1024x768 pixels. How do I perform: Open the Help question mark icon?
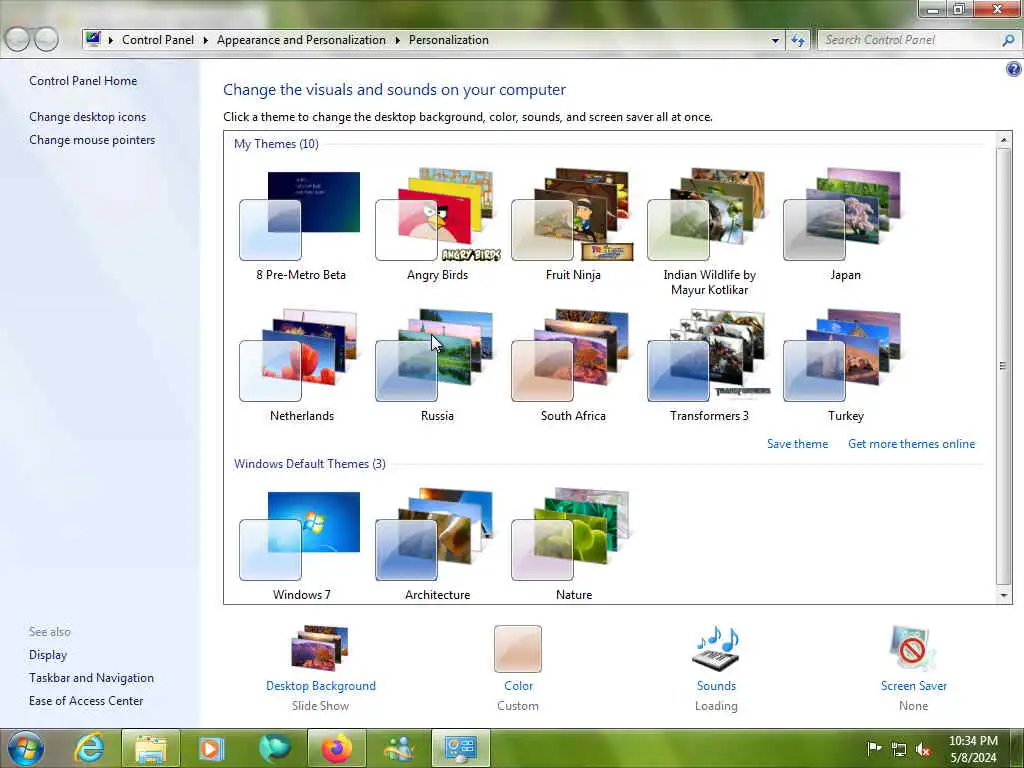(x=1014, y=69)
